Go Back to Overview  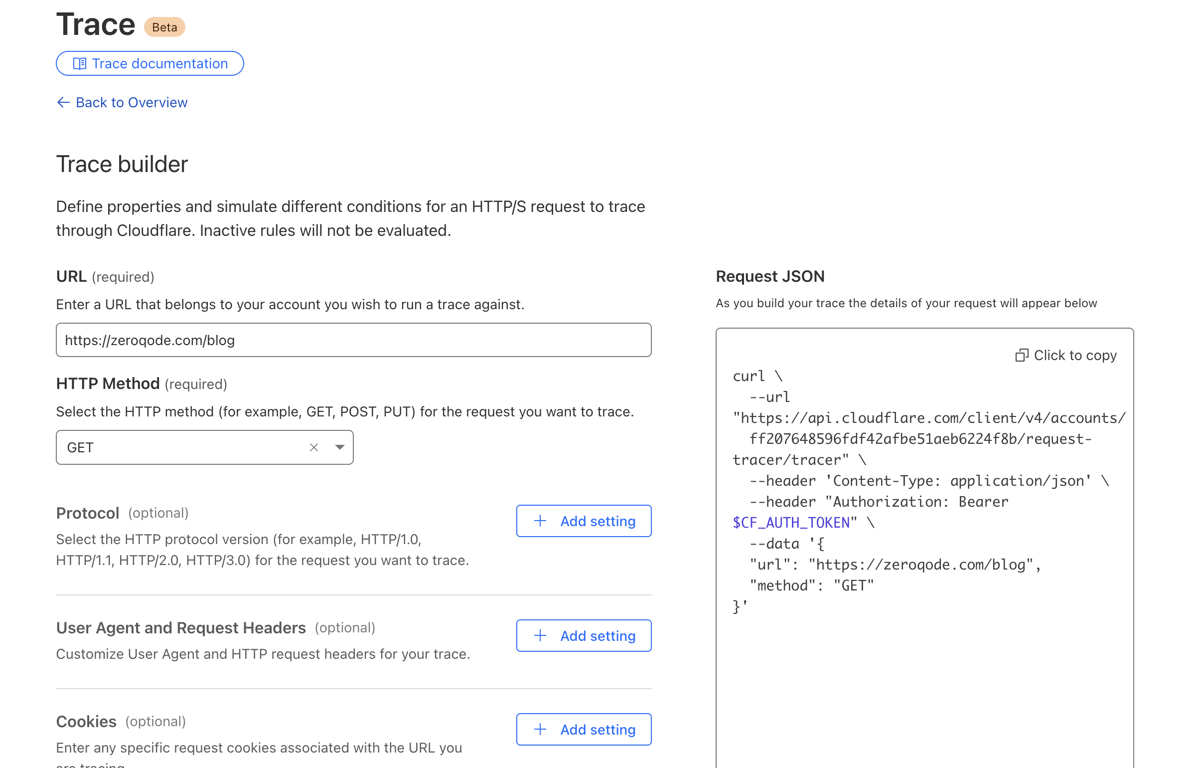(131, 103)
